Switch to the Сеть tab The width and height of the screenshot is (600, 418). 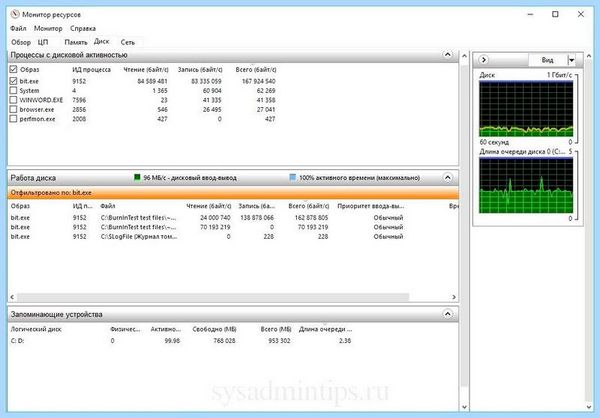[x=128, y=42]
